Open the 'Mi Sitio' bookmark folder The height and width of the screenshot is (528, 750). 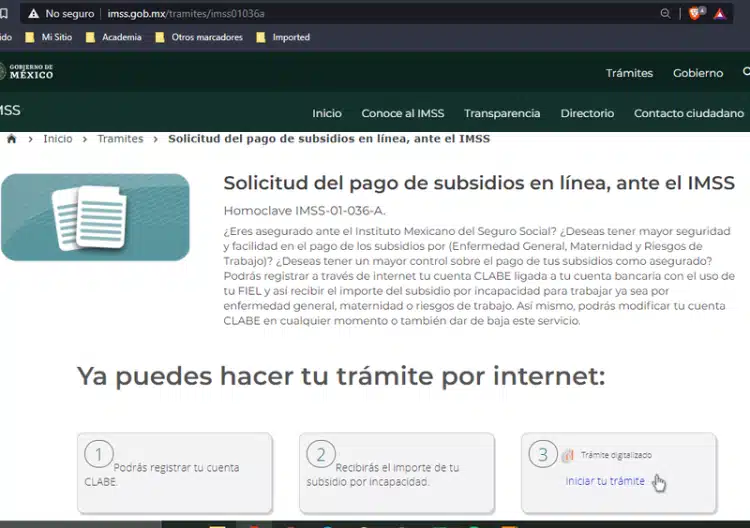click(x=50, y=37)
